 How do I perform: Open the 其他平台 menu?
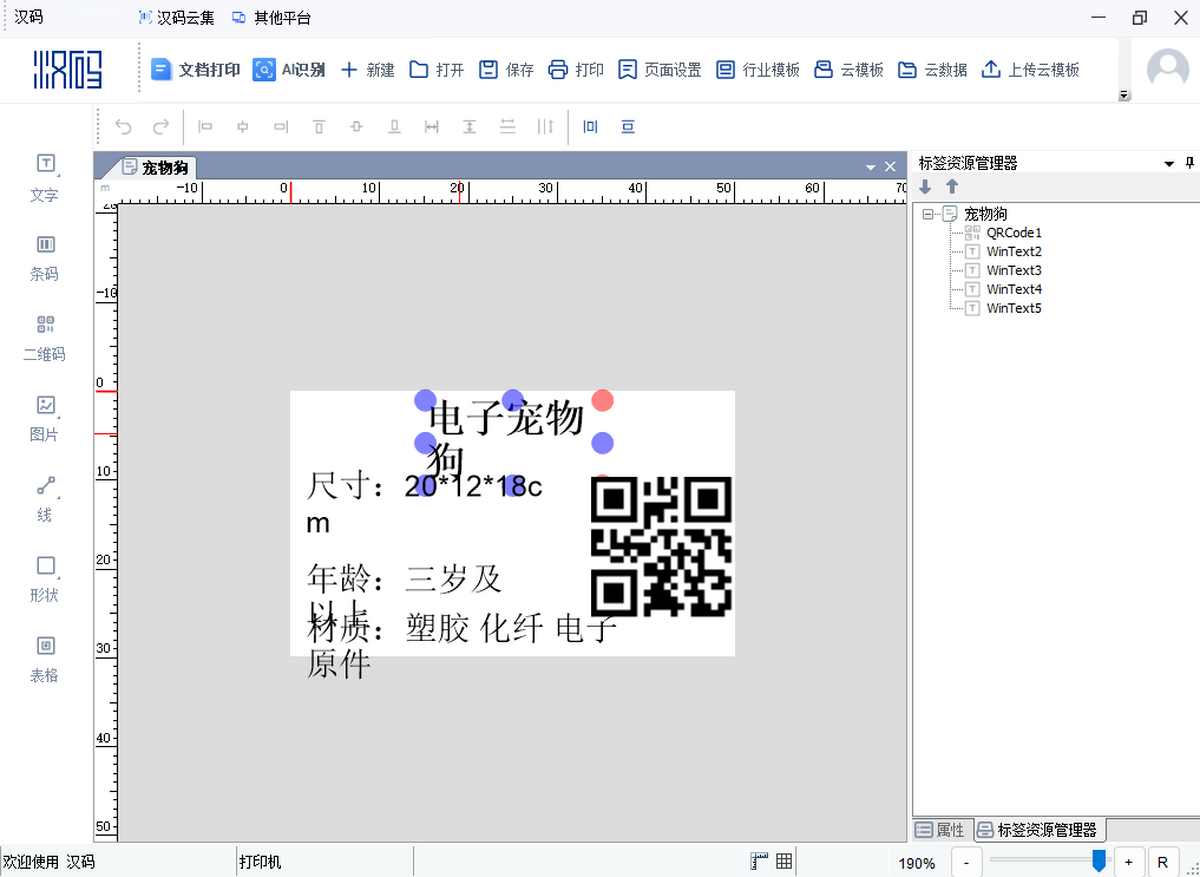271,18
